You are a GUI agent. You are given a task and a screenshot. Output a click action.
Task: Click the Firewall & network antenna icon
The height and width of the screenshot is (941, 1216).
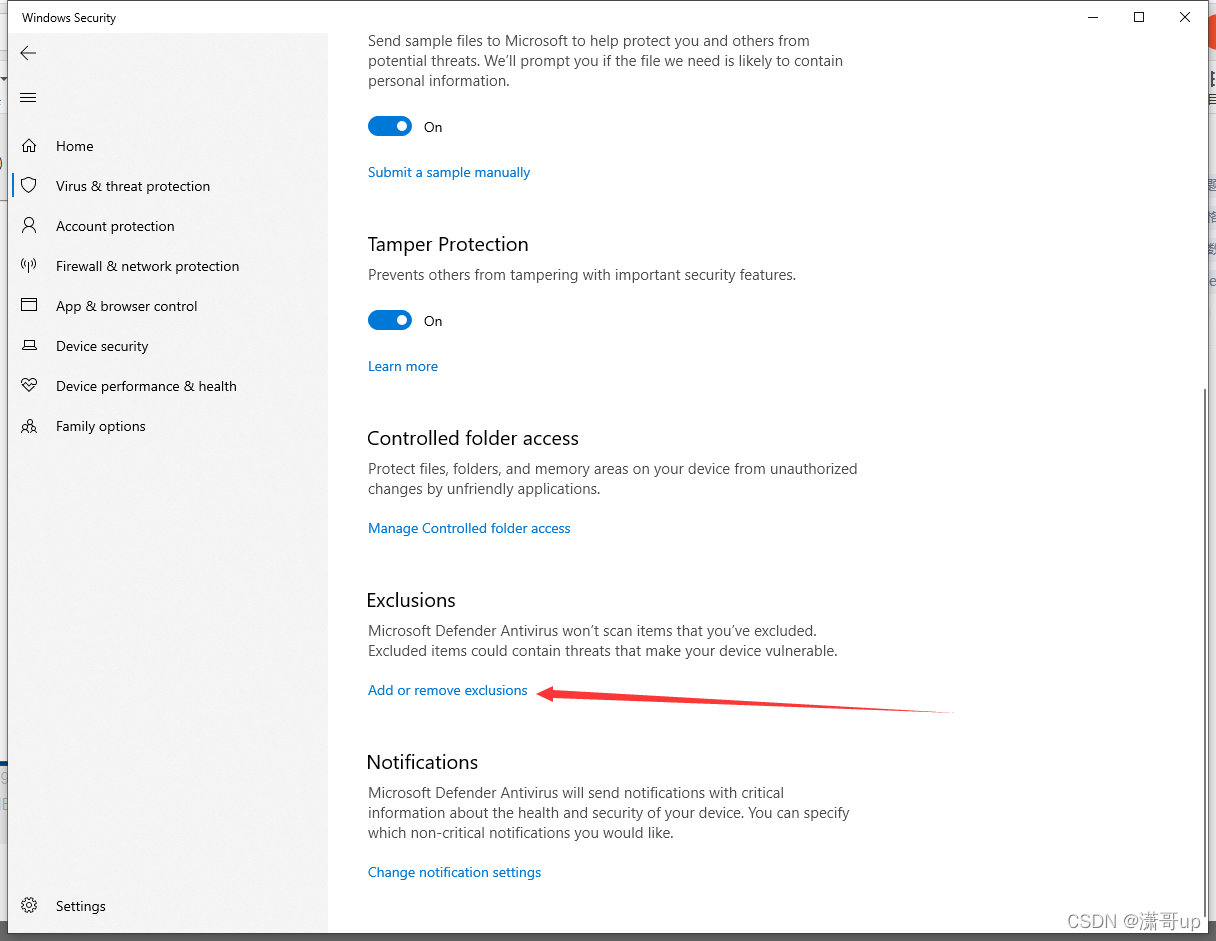pyautogui.click(x=29, y=266)
